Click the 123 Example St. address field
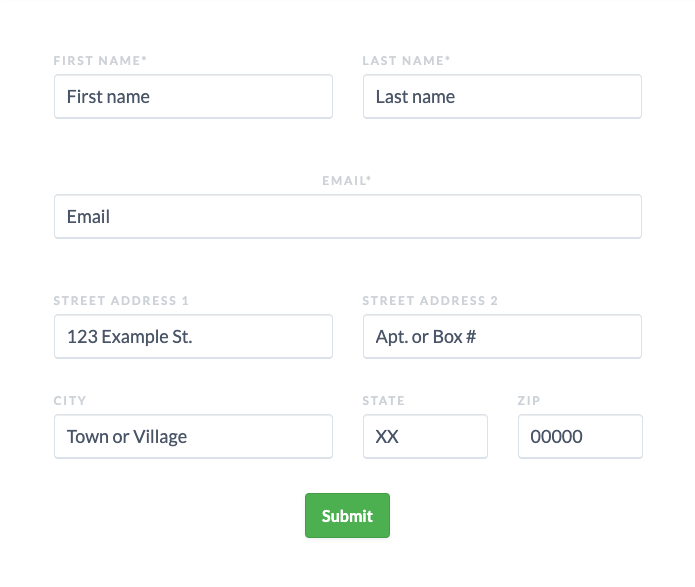 (193, 337)
